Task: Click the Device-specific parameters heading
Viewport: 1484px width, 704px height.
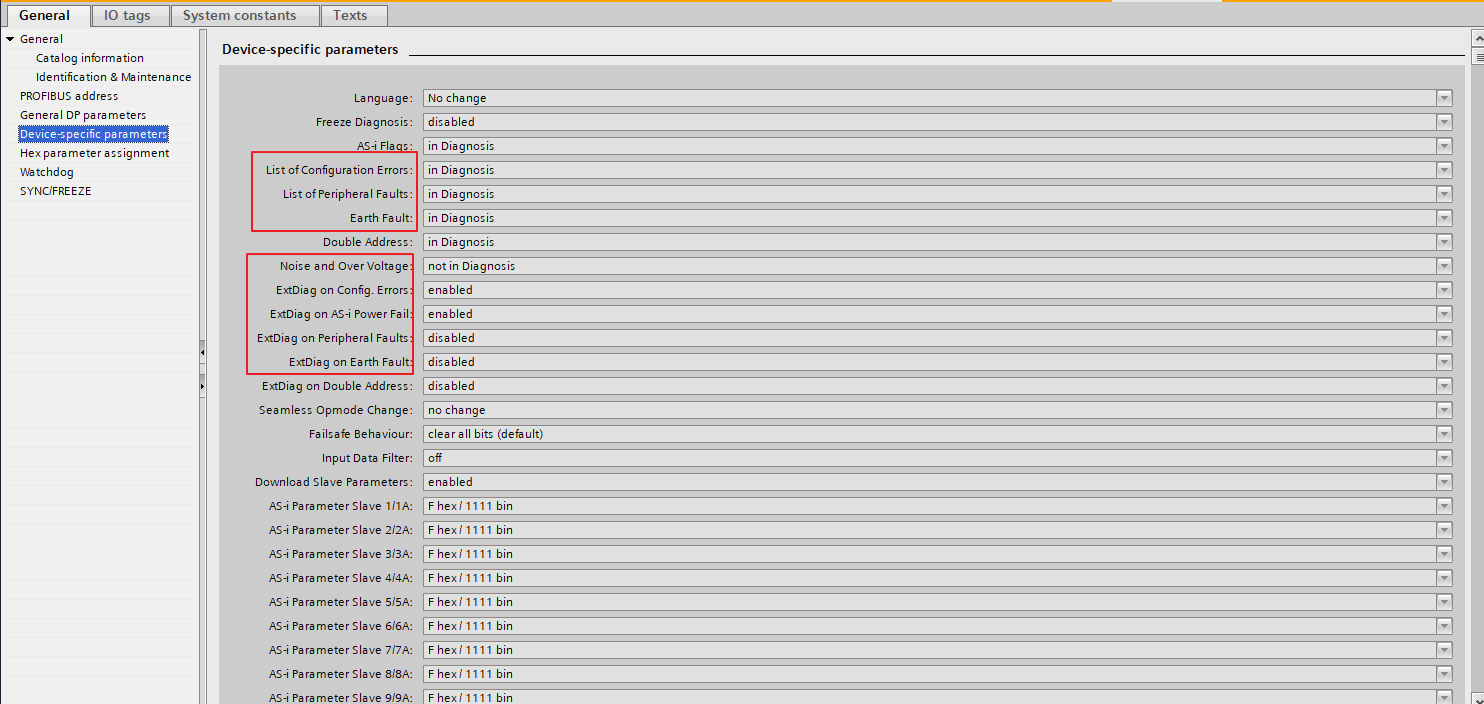Action: tap(310, 49)
